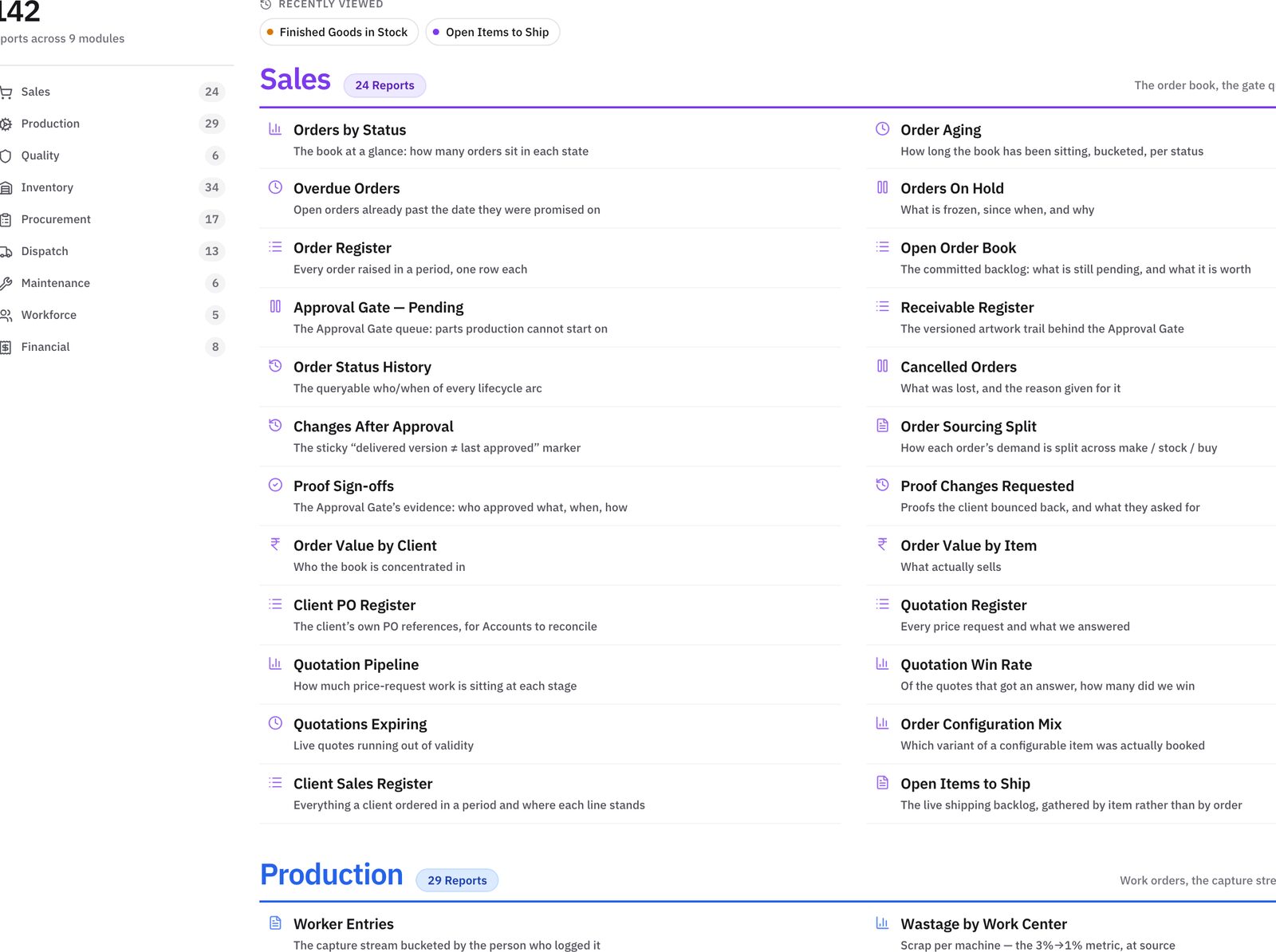The width and height of the screenshot is (1276, 952).
Task: Click the check circle icon beside Proof Sign-offs
Action: click(275, 485)
